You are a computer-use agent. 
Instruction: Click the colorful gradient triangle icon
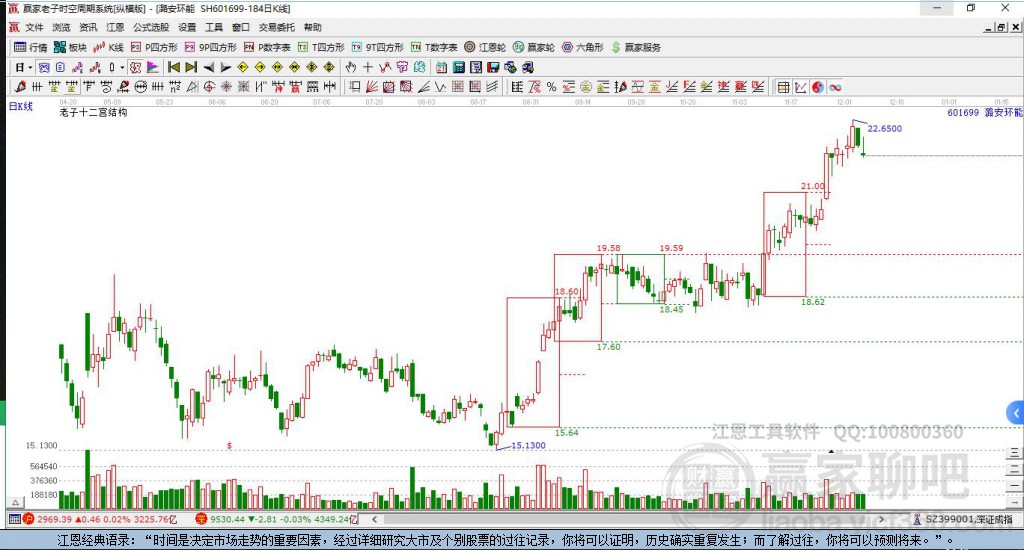152,67
